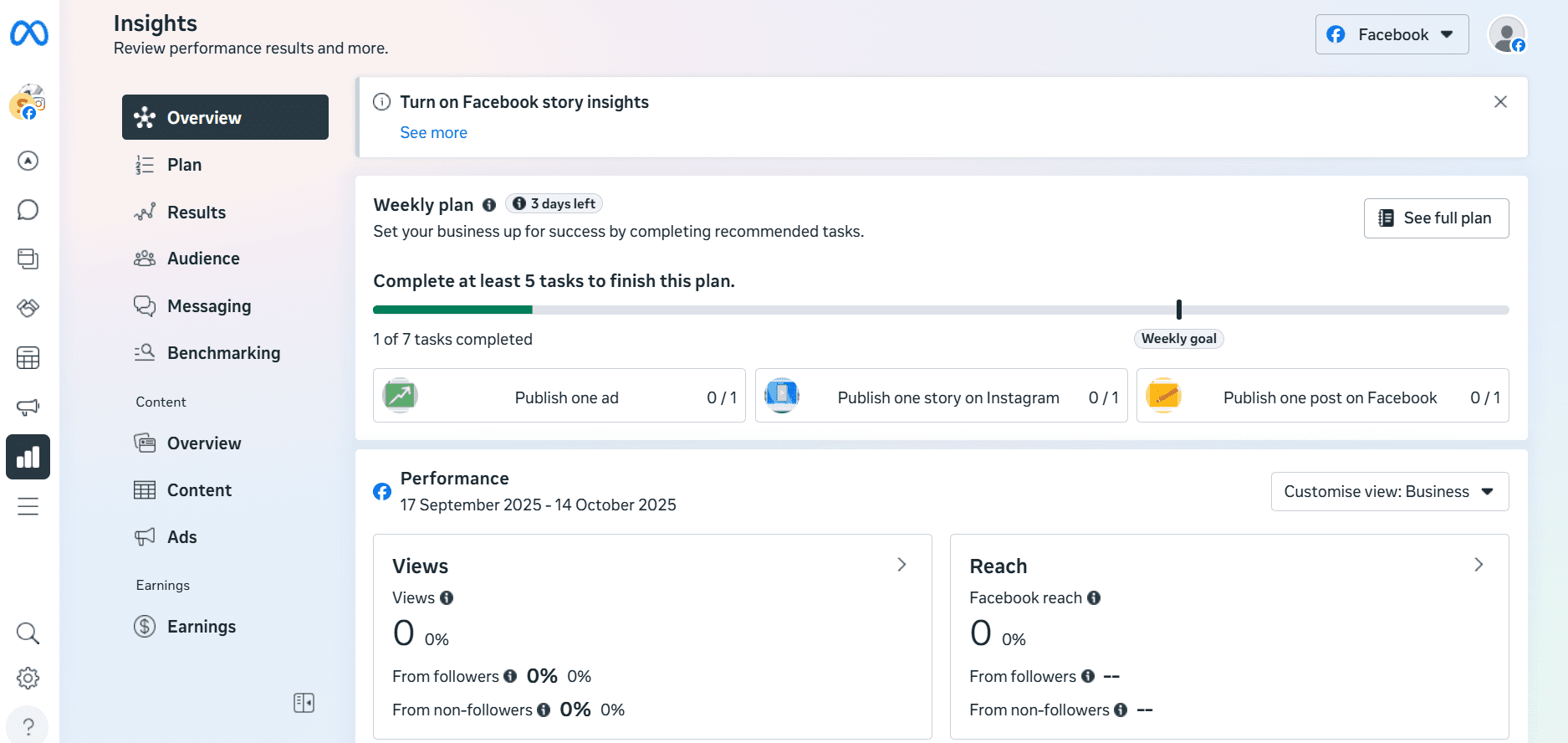1568x743 pixels.
Task: Click the Weekly goal marker
Action: [1179, 310]
